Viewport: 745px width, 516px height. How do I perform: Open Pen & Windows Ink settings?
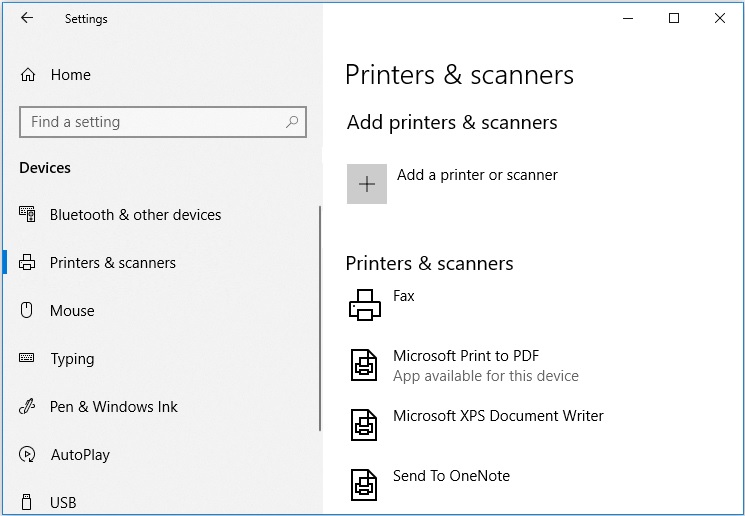(113, 407)
